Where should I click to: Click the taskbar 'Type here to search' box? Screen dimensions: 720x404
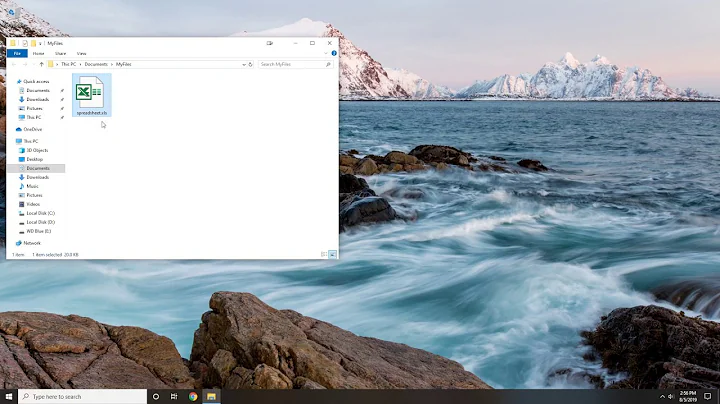(83, 397)
